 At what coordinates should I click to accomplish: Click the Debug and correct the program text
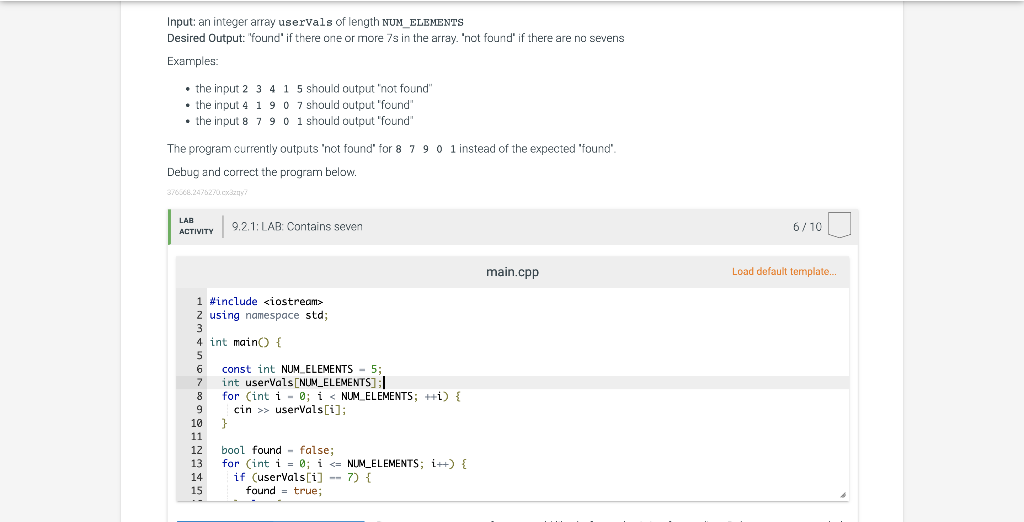click(262, 172)
